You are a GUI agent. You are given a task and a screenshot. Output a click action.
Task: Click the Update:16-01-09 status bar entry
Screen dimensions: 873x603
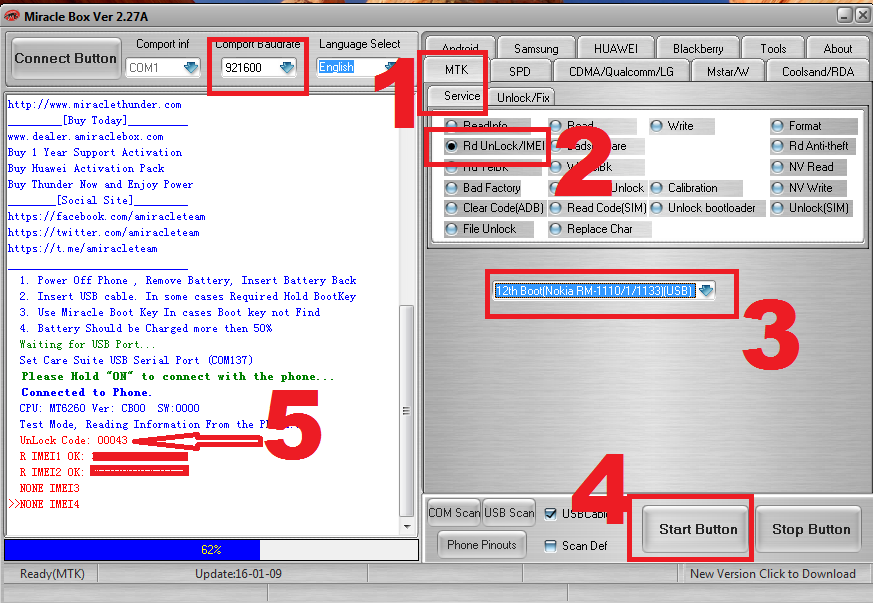(238, 573)
